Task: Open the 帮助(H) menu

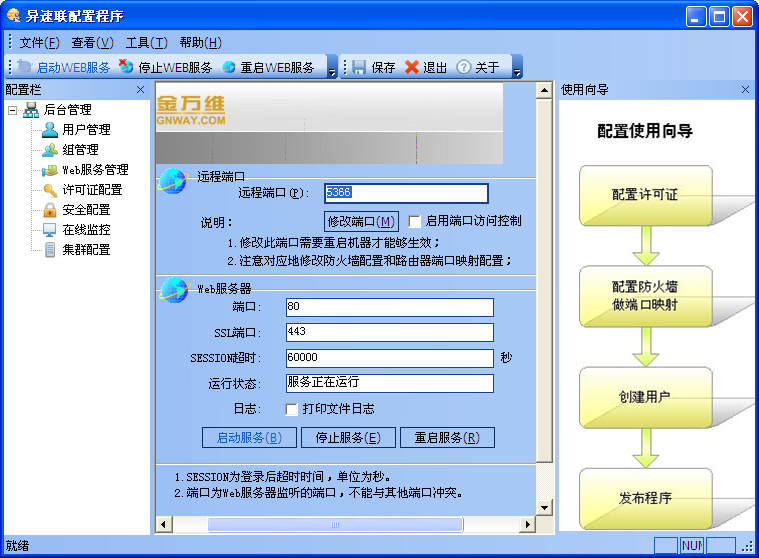Action: (x=200, y=43)
